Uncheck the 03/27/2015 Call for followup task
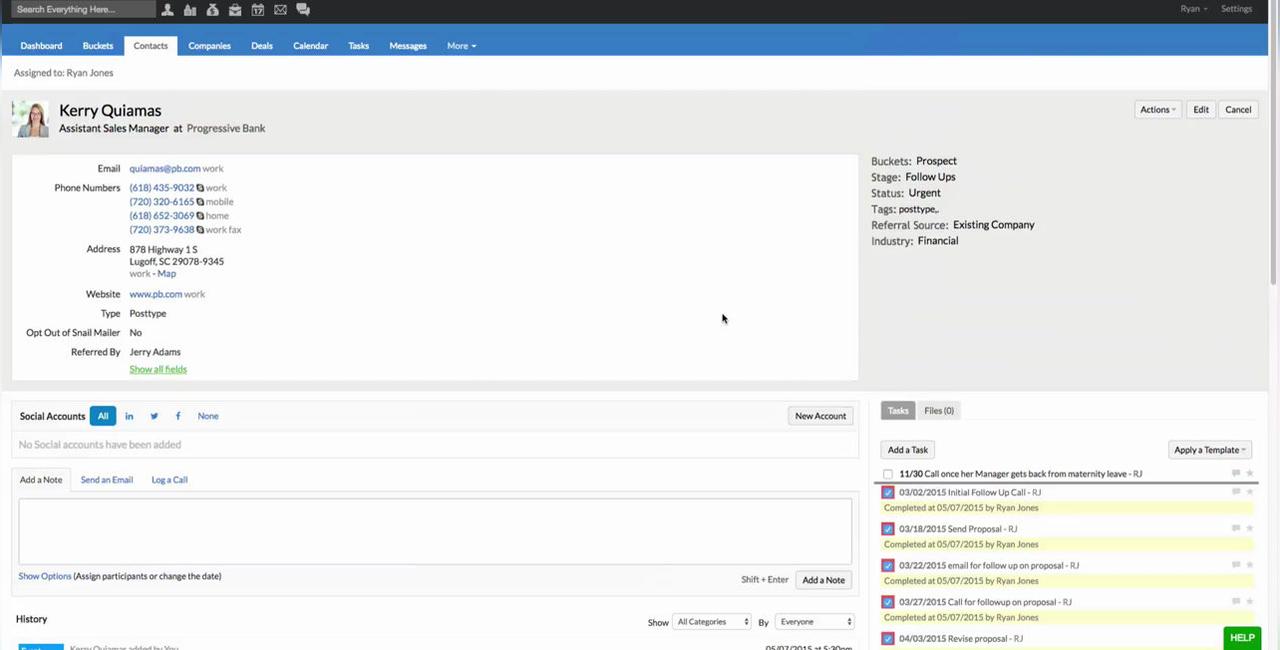Screen dimensions: 1280x650 [x=888, y=602]
